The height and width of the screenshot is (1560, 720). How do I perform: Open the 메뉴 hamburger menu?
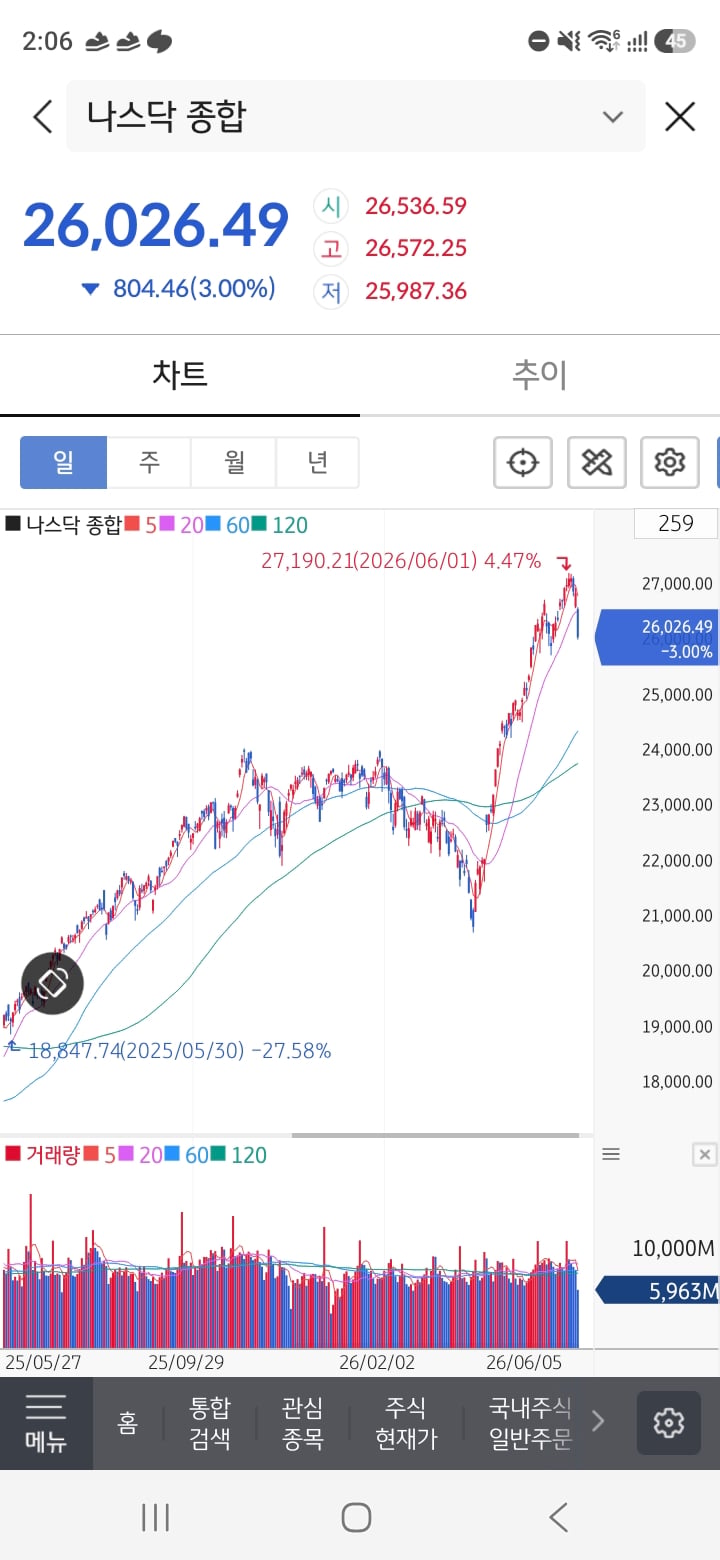tap(46, 1423)
